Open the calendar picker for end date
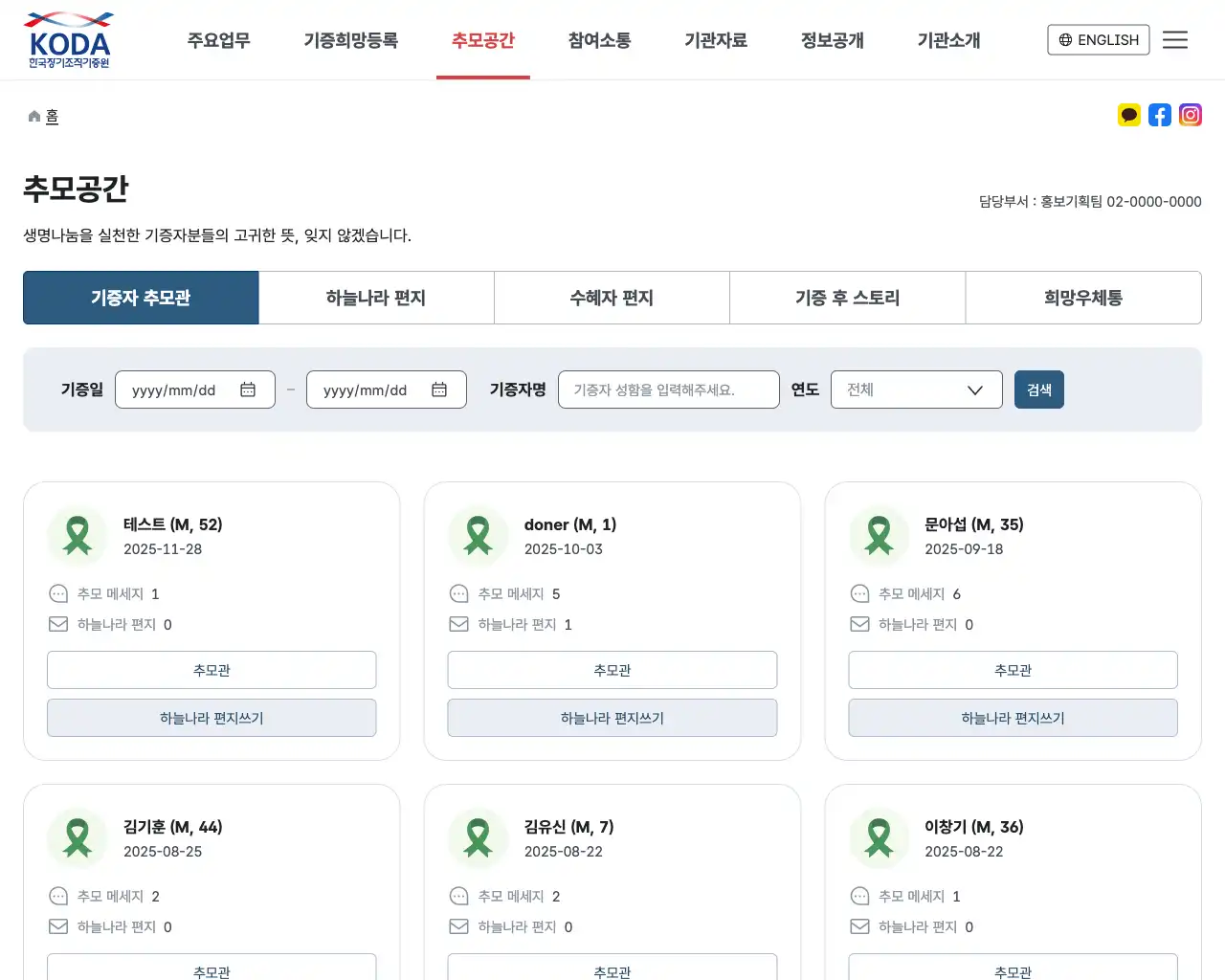This screenshot has height=980, width=1225. coord(439,390)
